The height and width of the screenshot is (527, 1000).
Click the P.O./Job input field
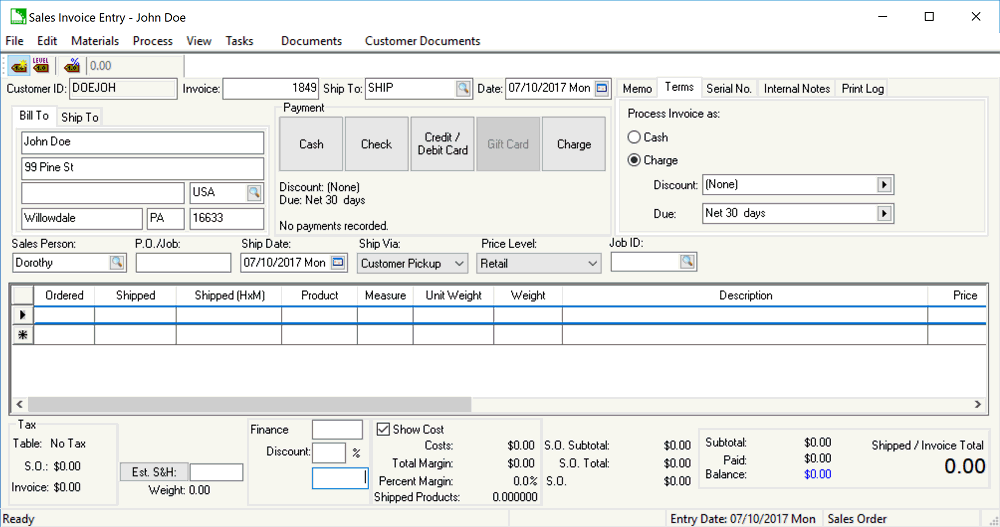183,263
